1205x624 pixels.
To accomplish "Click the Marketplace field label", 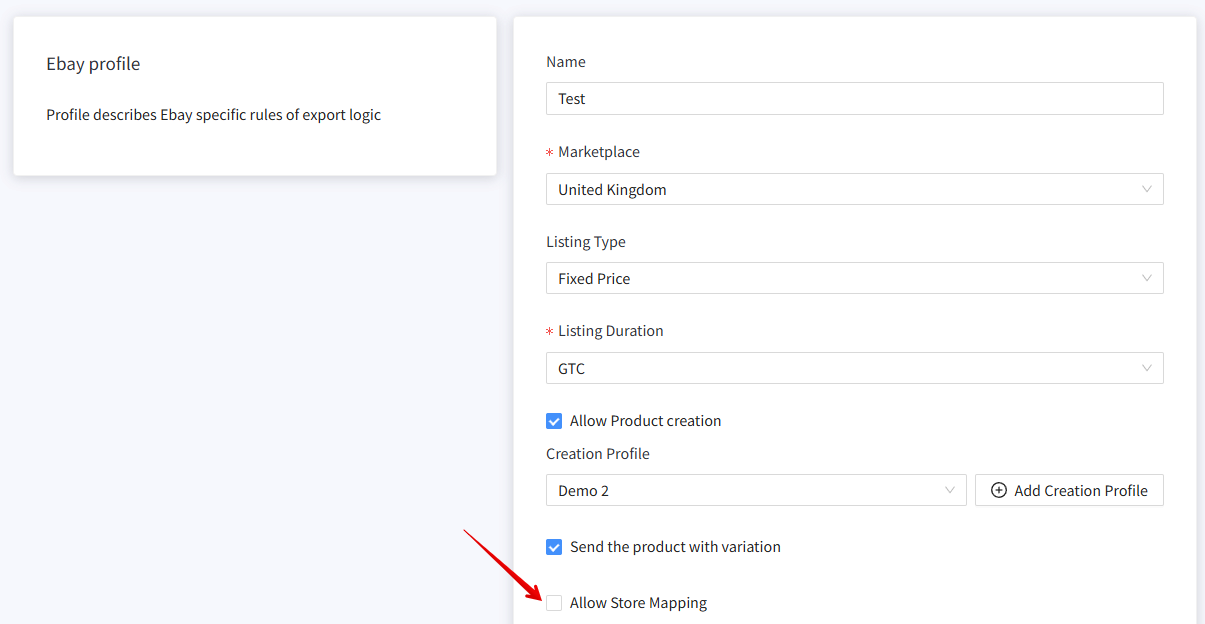I will (599, 152).
